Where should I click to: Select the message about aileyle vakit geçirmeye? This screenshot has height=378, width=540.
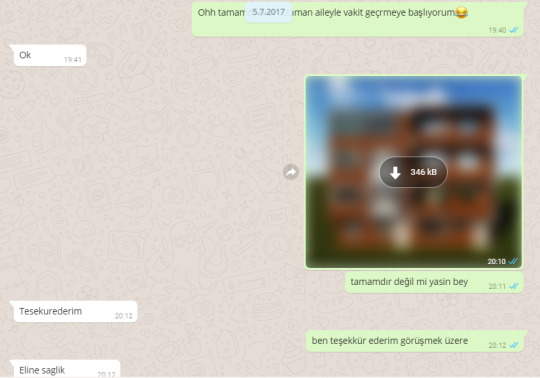point(358,19)
